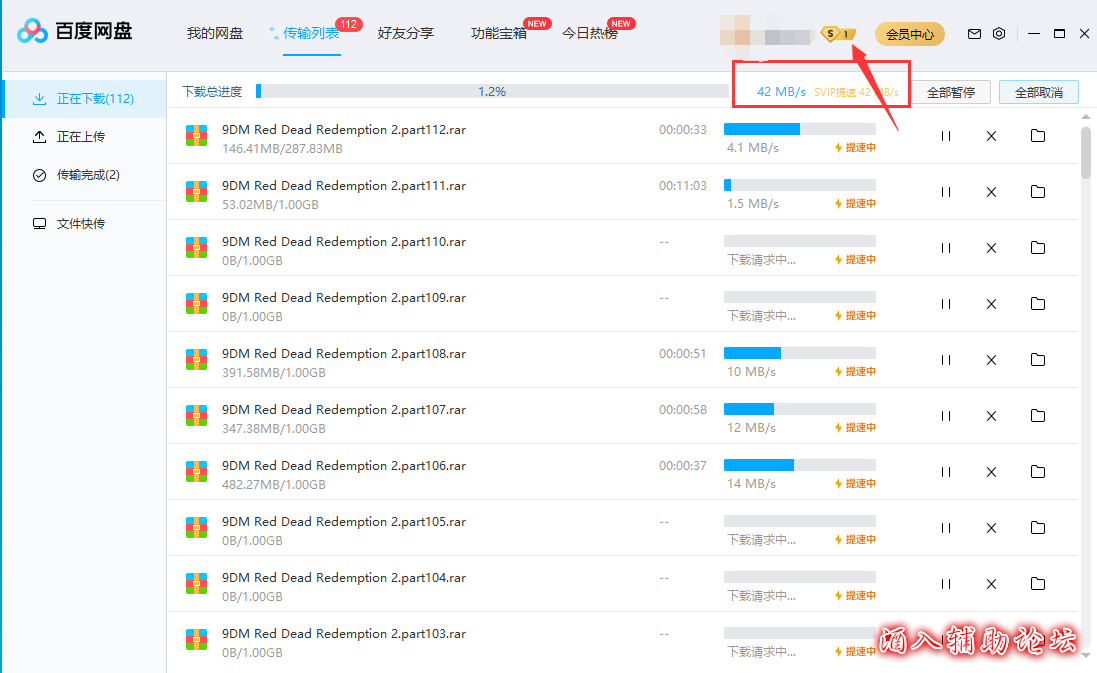The width and height of the screenshot is (1097, 673).
Task: Open folder for part110.rar
Action: [x=1038, y=248]
